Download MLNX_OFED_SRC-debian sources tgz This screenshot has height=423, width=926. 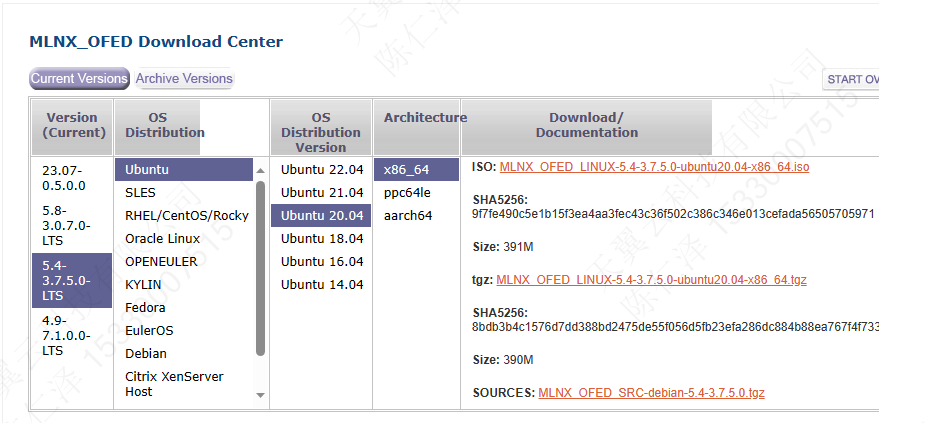pos(651,393)
